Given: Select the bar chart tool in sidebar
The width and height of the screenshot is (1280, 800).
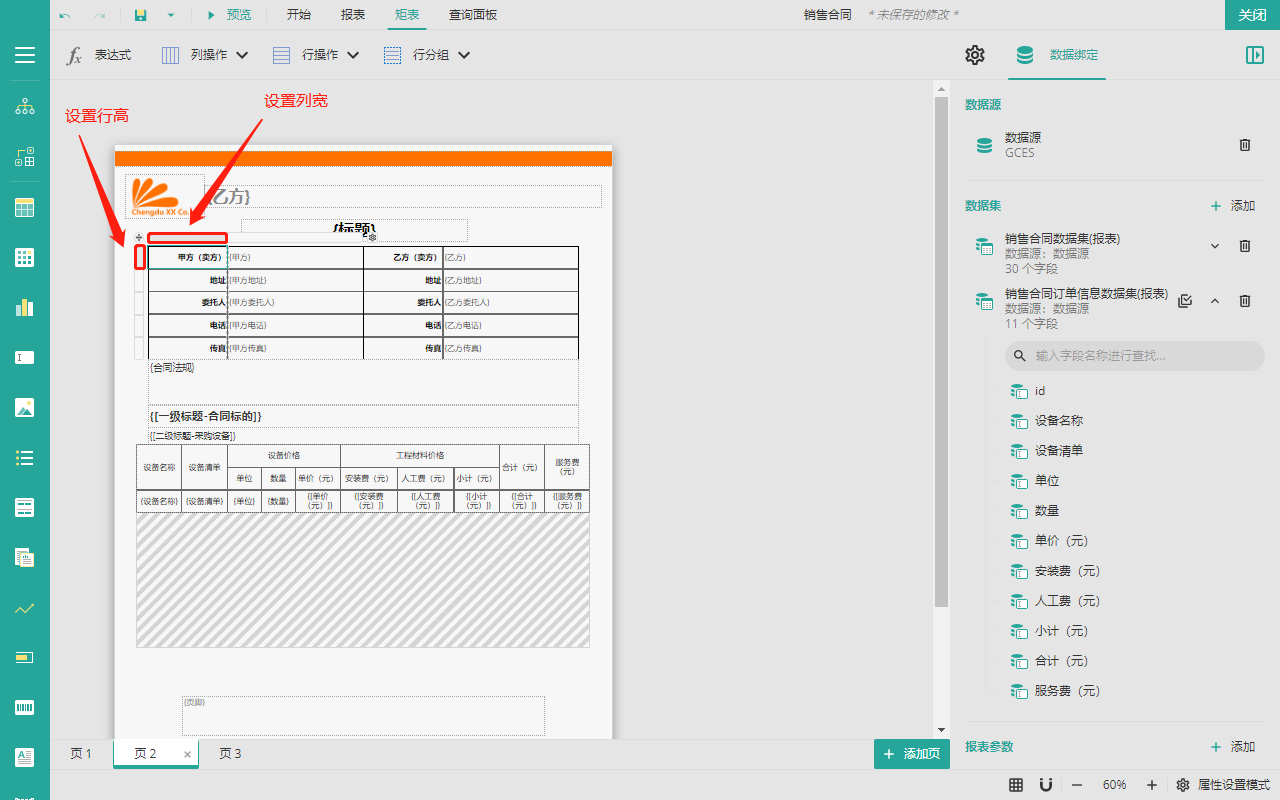Looking at the screenshot, I should pyautogui.click(x=25, y=307).
